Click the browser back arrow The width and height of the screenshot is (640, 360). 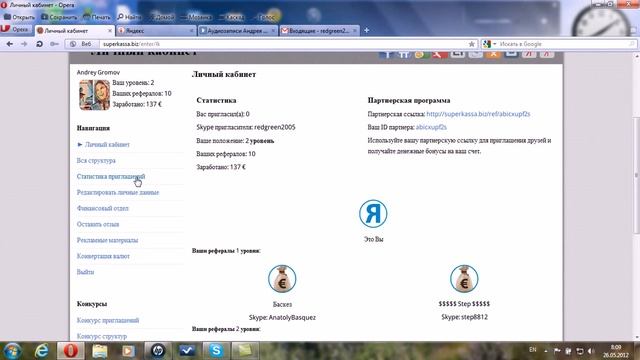coord(9,44)
